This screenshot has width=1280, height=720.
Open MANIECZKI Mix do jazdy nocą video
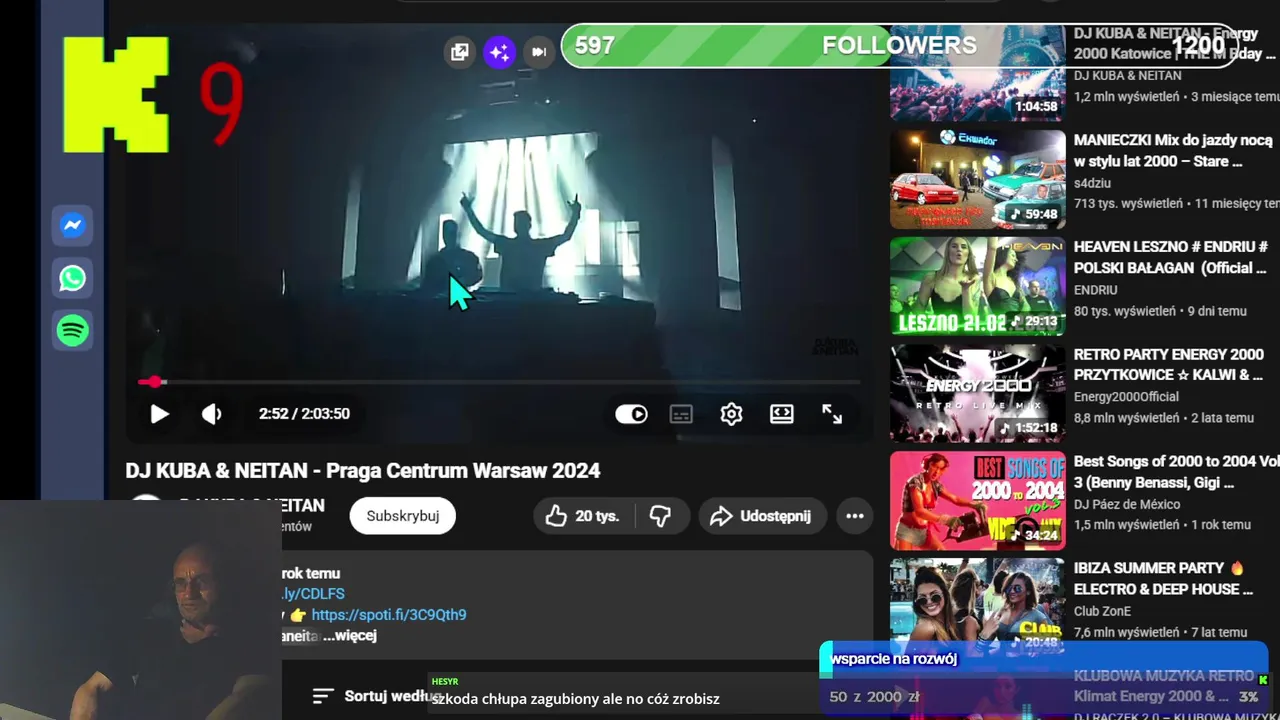click(1173, 151)
